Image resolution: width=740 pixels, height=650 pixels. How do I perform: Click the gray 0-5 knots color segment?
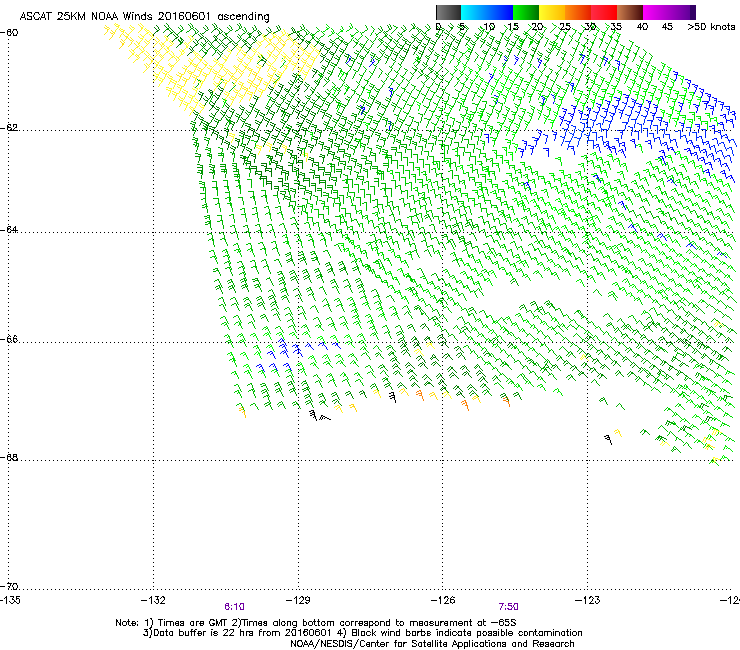click(448, 12)
